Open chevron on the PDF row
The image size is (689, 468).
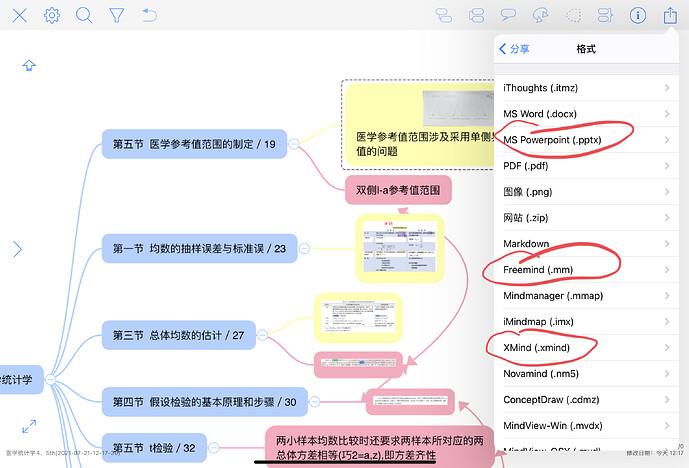(x=667, y=166)
